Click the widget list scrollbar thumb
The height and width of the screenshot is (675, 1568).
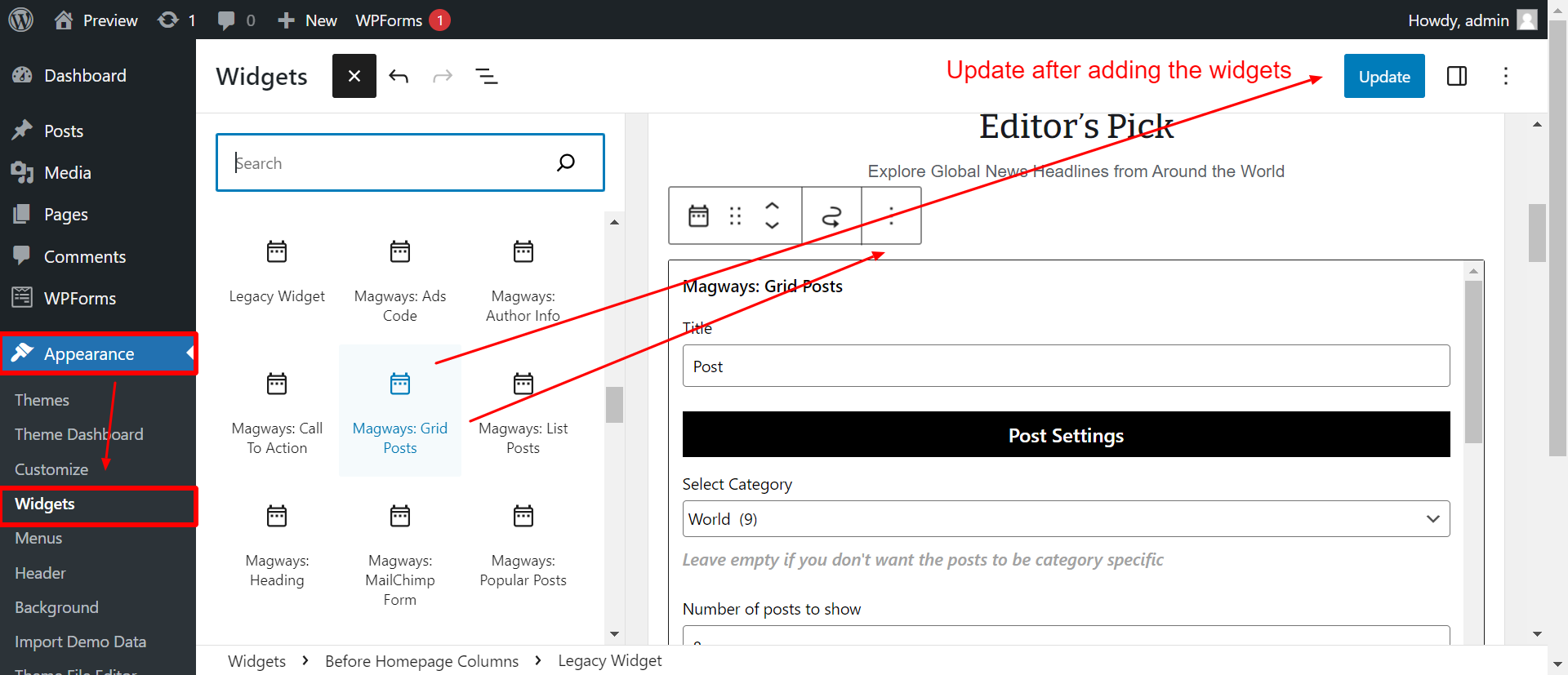tap(614, 404)
